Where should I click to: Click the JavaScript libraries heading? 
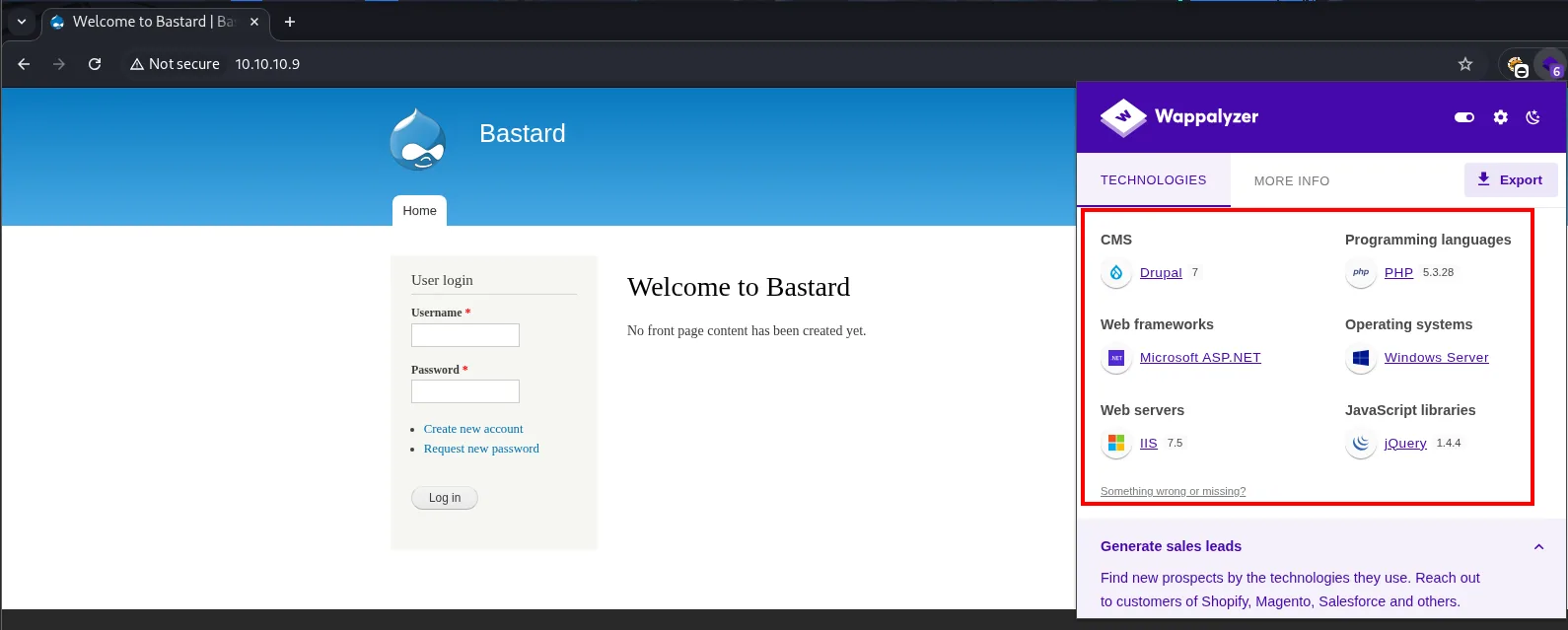click(1410, 410)
